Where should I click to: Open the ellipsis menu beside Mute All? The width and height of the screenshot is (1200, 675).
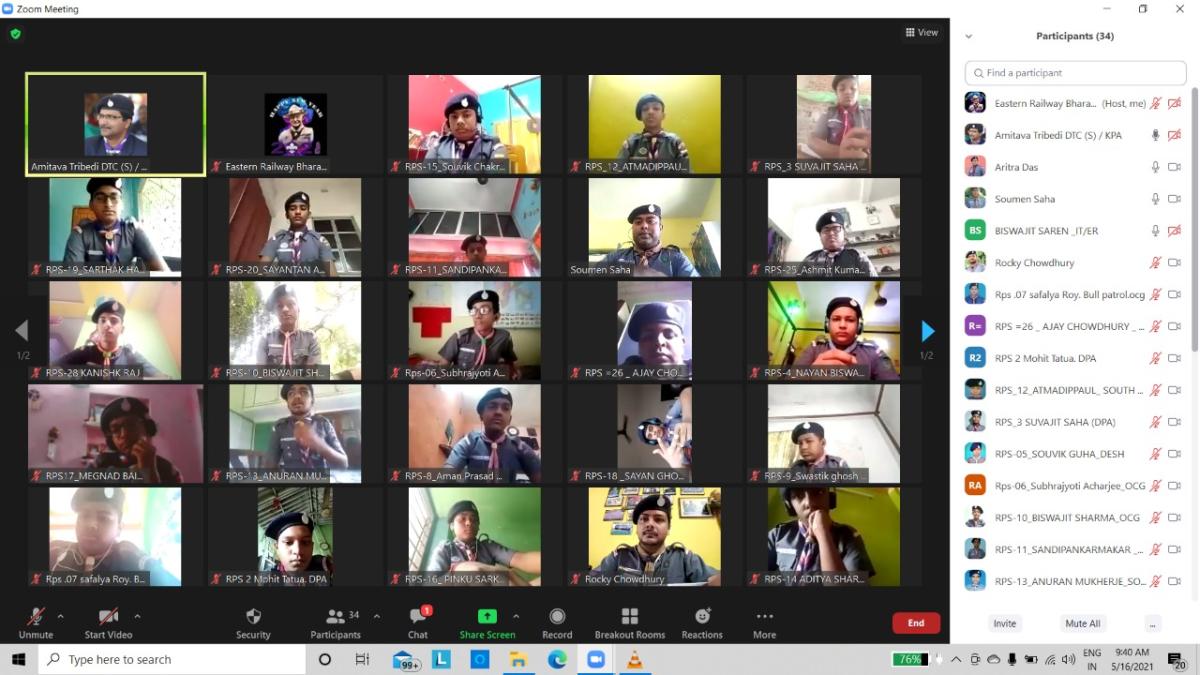[1153, 623]
